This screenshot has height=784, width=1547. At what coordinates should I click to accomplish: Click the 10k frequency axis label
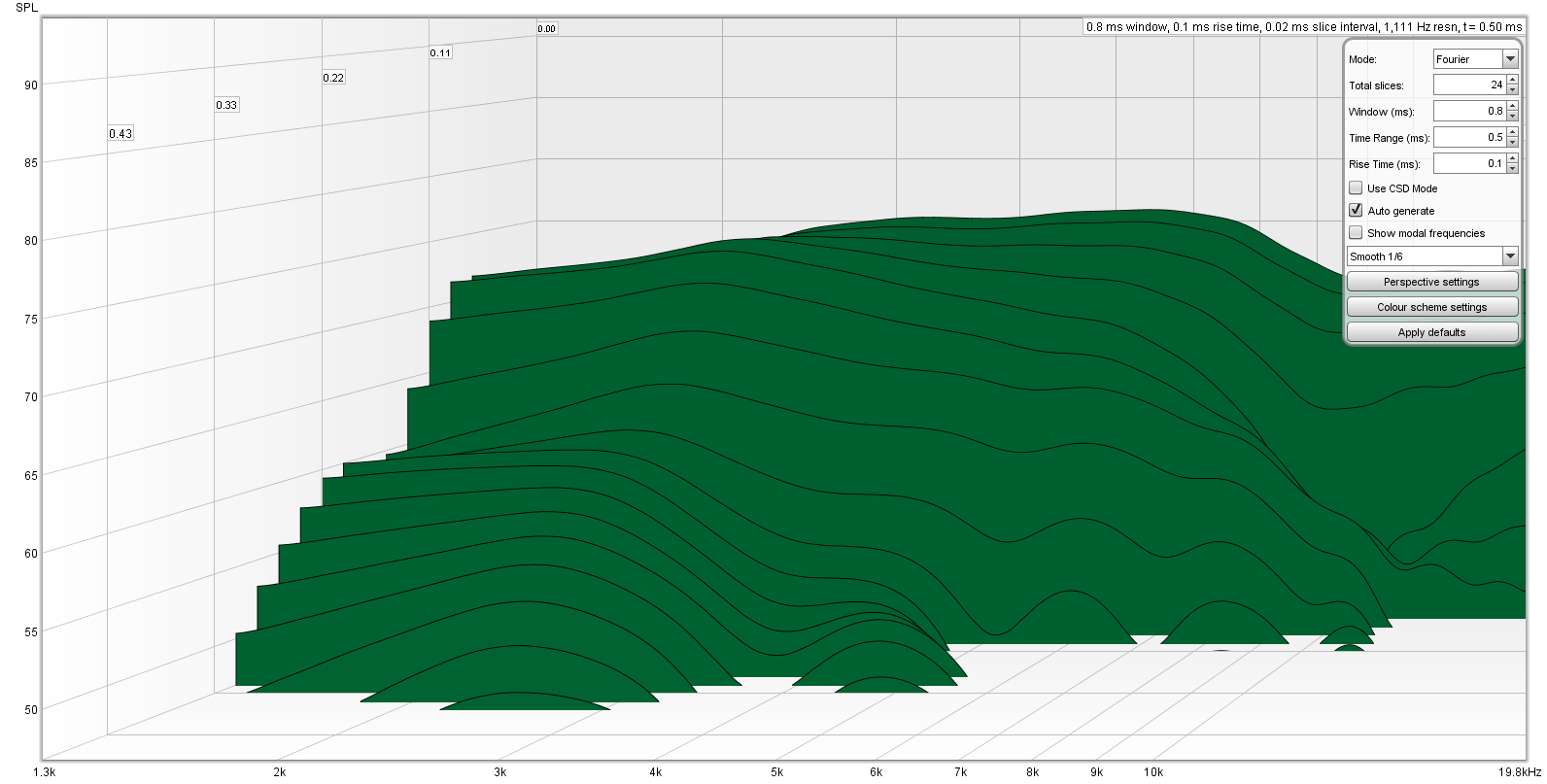pyautogui.click(x=1153, y=772)
